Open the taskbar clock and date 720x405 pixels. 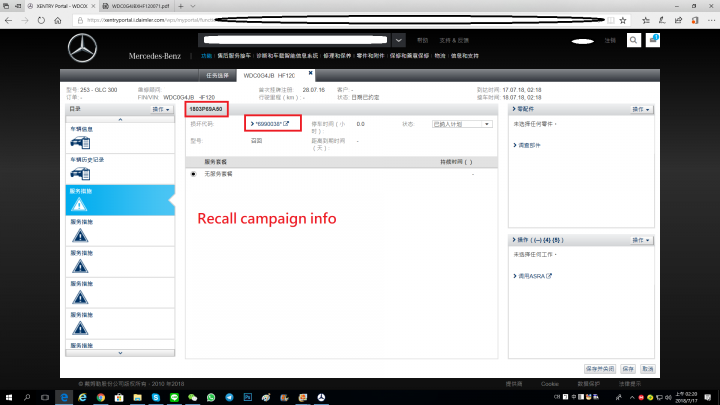click(686, 398)
